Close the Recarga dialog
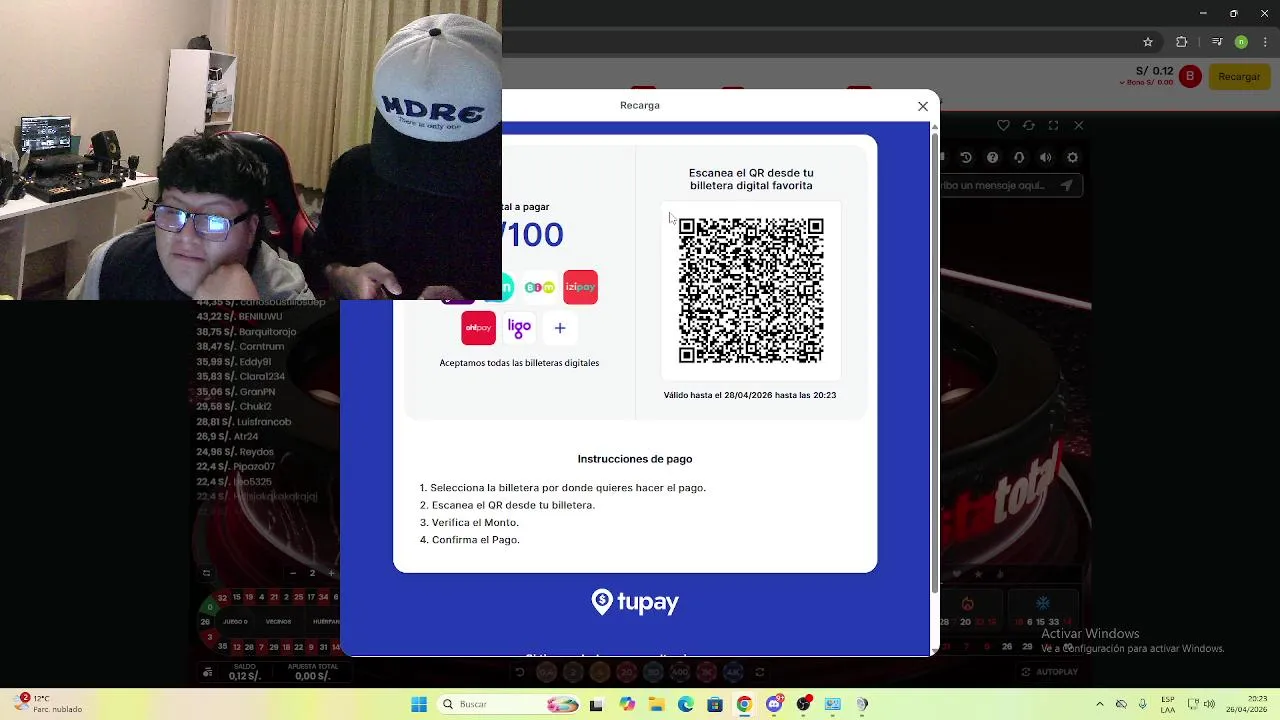Image resolution: width=1280 pixels, height=720 pixels. [923, 106]
